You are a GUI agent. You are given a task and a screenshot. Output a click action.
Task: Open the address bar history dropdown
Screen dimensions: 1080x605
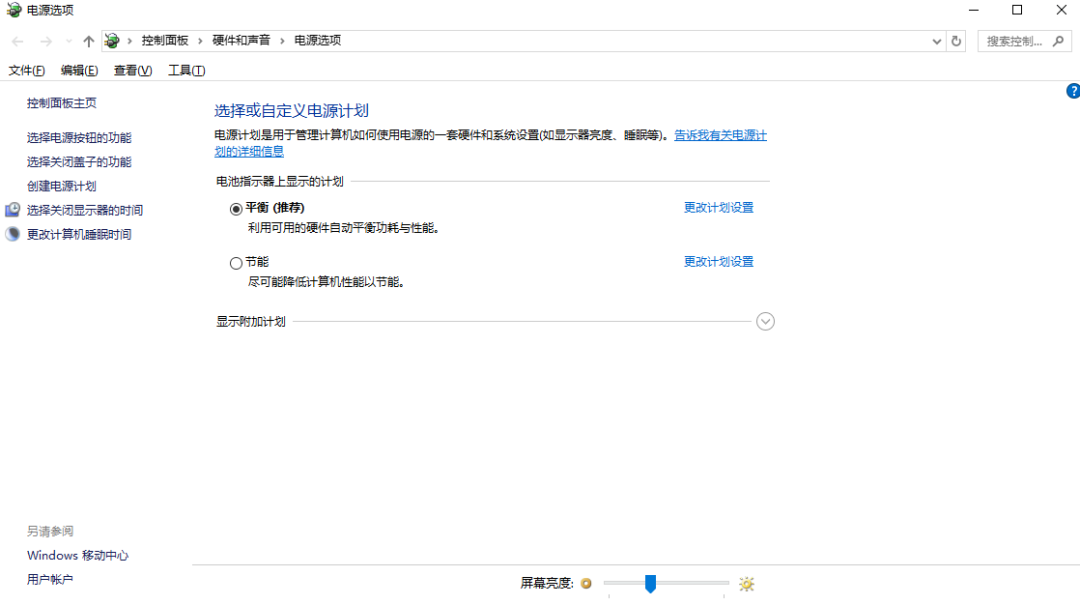point(936,40)
